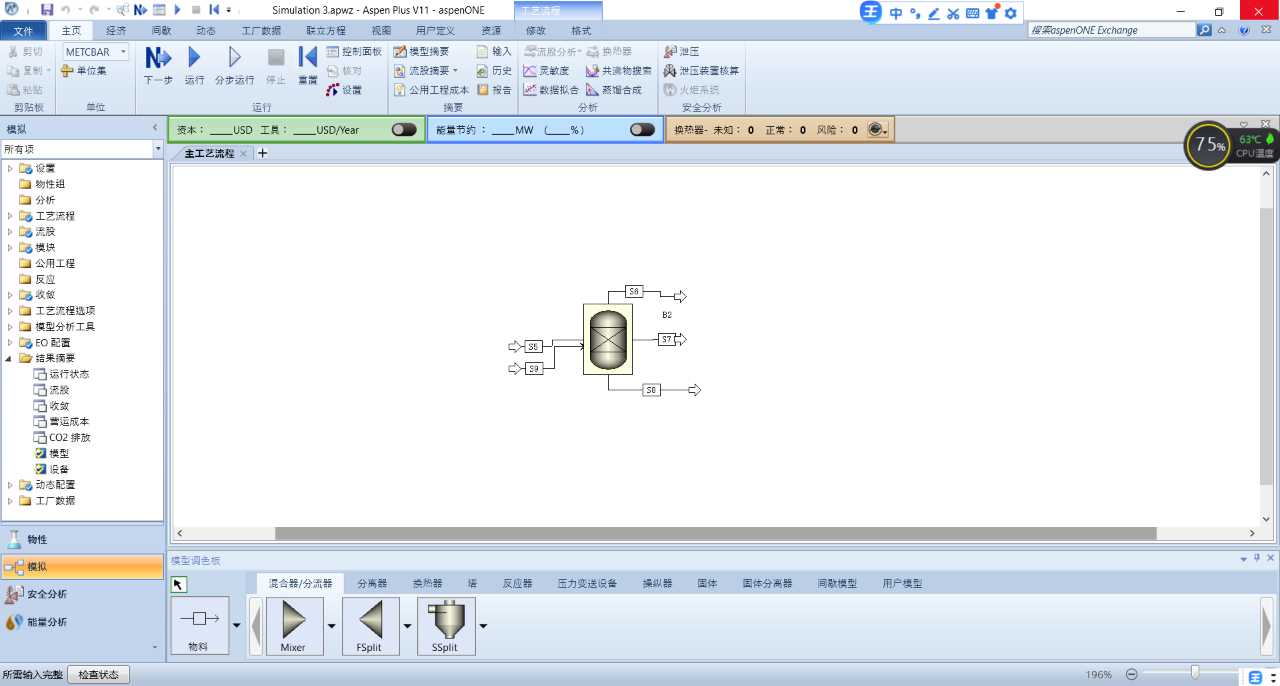Viewport: 1280px width, 686px height.
Task: Switch to the 经济 ribbon tab
Action: [x=116, y=31]
